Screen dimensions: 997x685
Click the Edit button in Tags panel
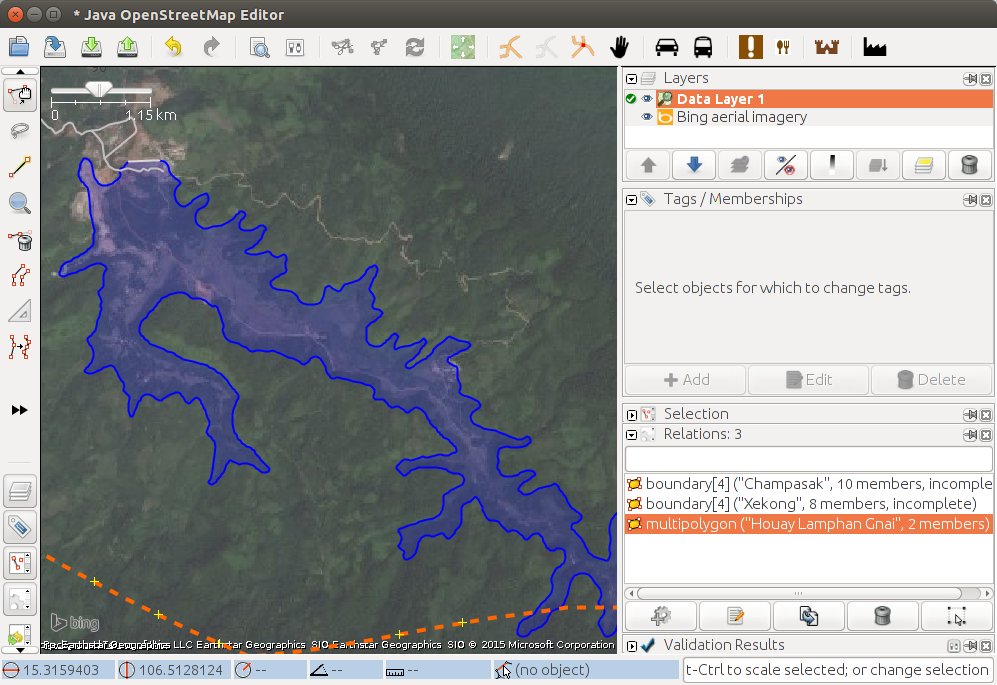tap(808, 379)
